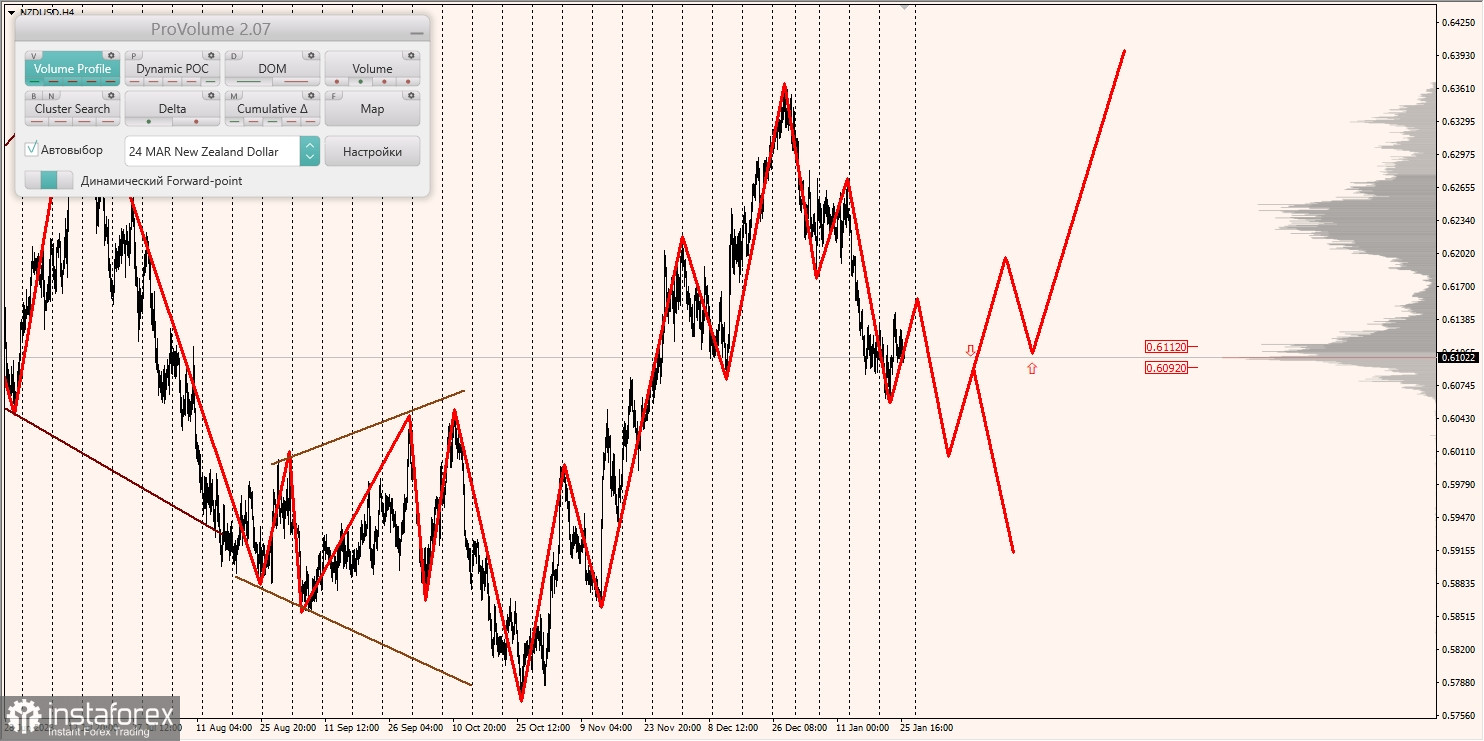Viewport: 1484px width, 741px height.
Task: Toggle the Volume button's green dot segment
Action: (360, 81)
